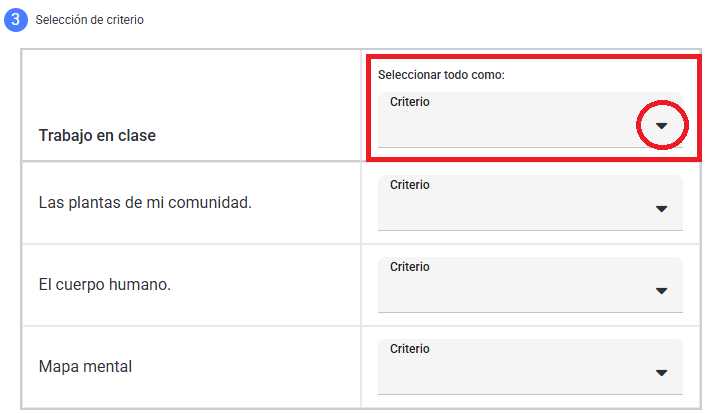The image size is (711, 413).
Task: Click the arrow icon in Mapa mental row
Action: point(662,373)
